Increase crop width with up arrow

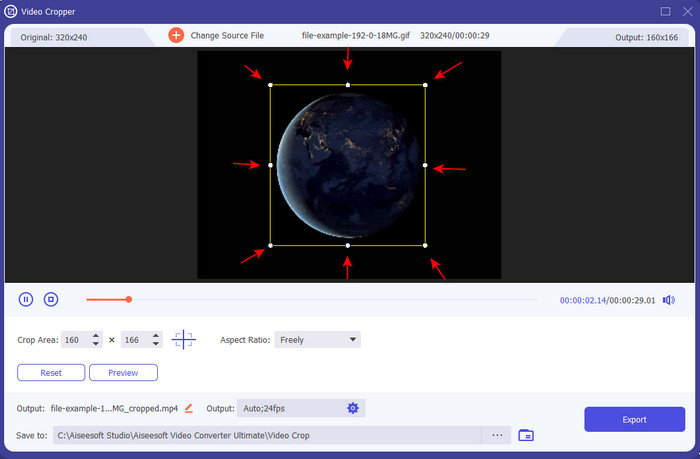[95, 336]
